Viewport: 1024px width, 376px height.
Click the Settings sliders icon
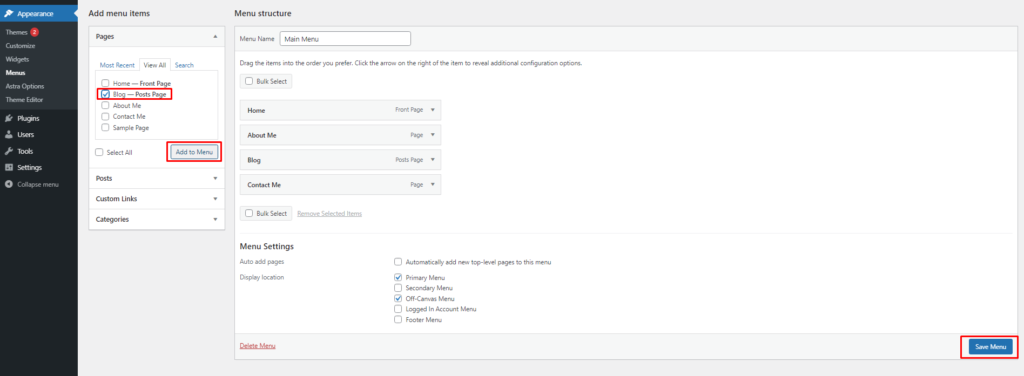8,168
